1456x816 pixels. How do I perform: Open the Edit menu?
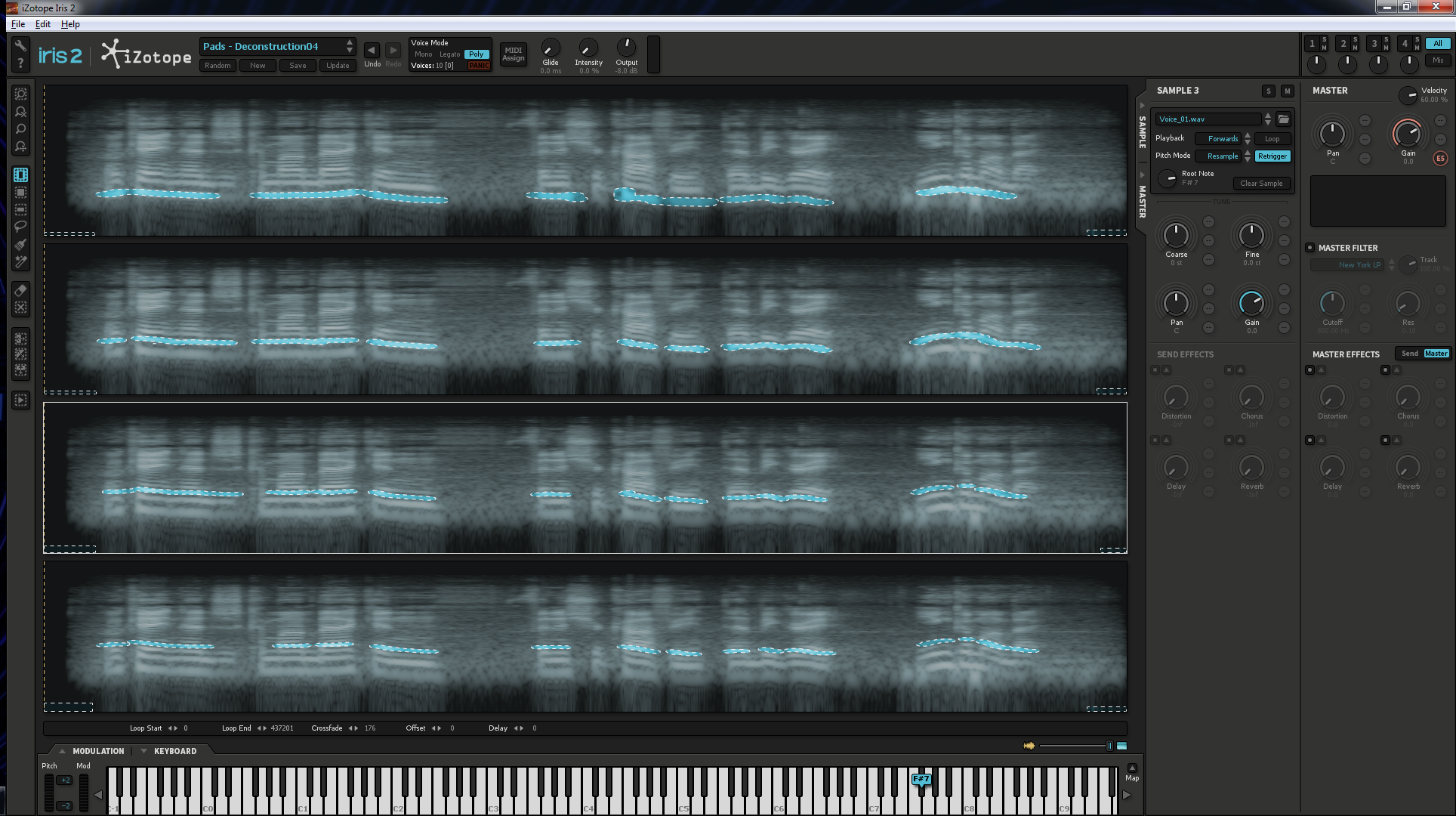point(43,24)
